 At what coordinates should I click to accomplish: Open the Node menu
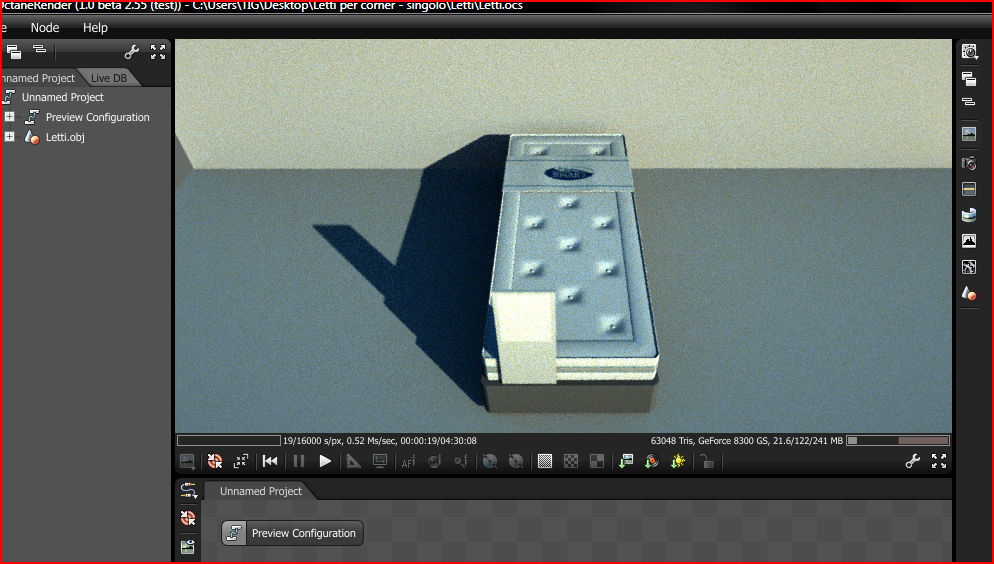pos(44,28)
